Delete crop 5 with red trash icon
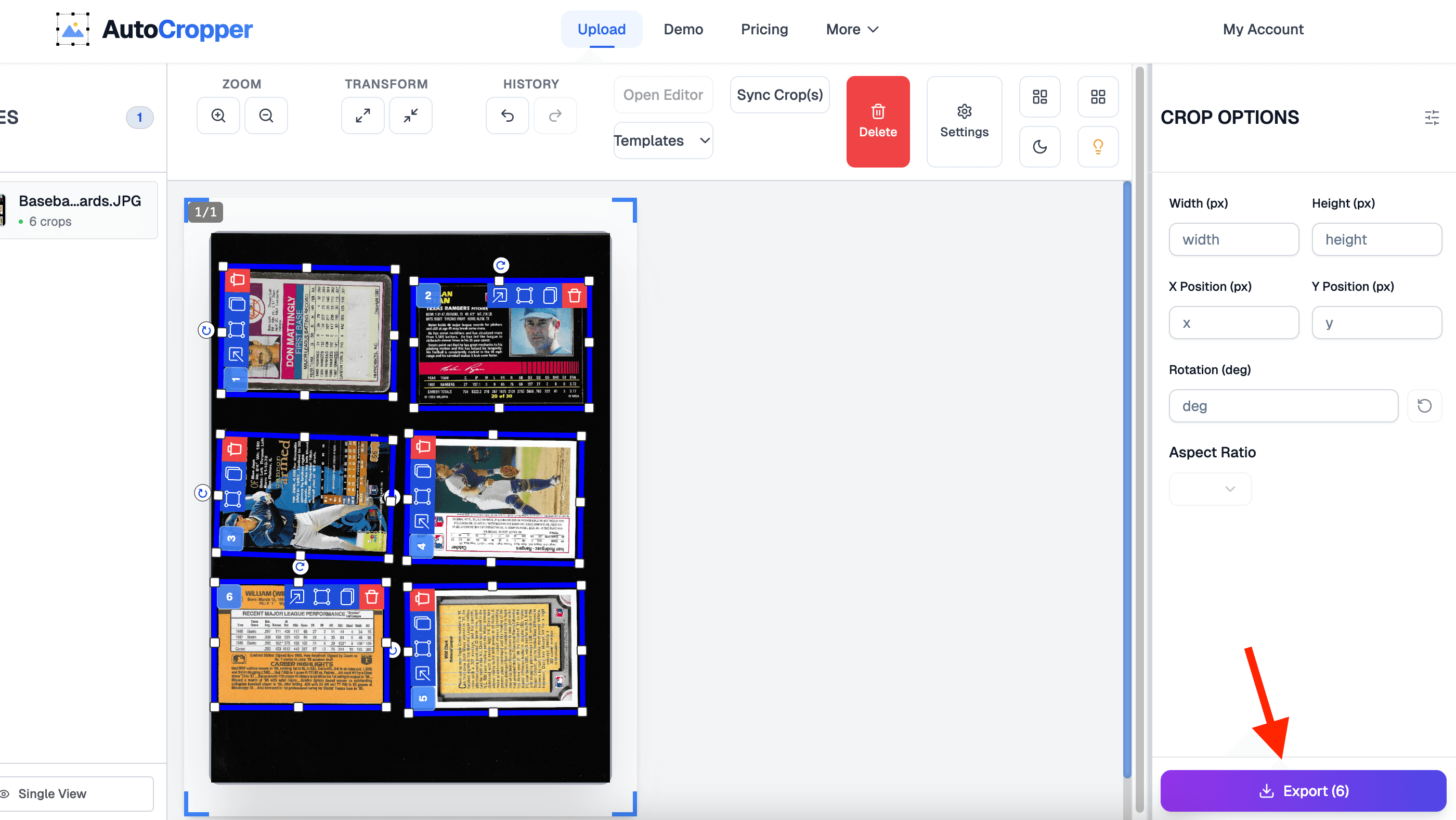1456x820 pixels. click(x=422, y=599)
